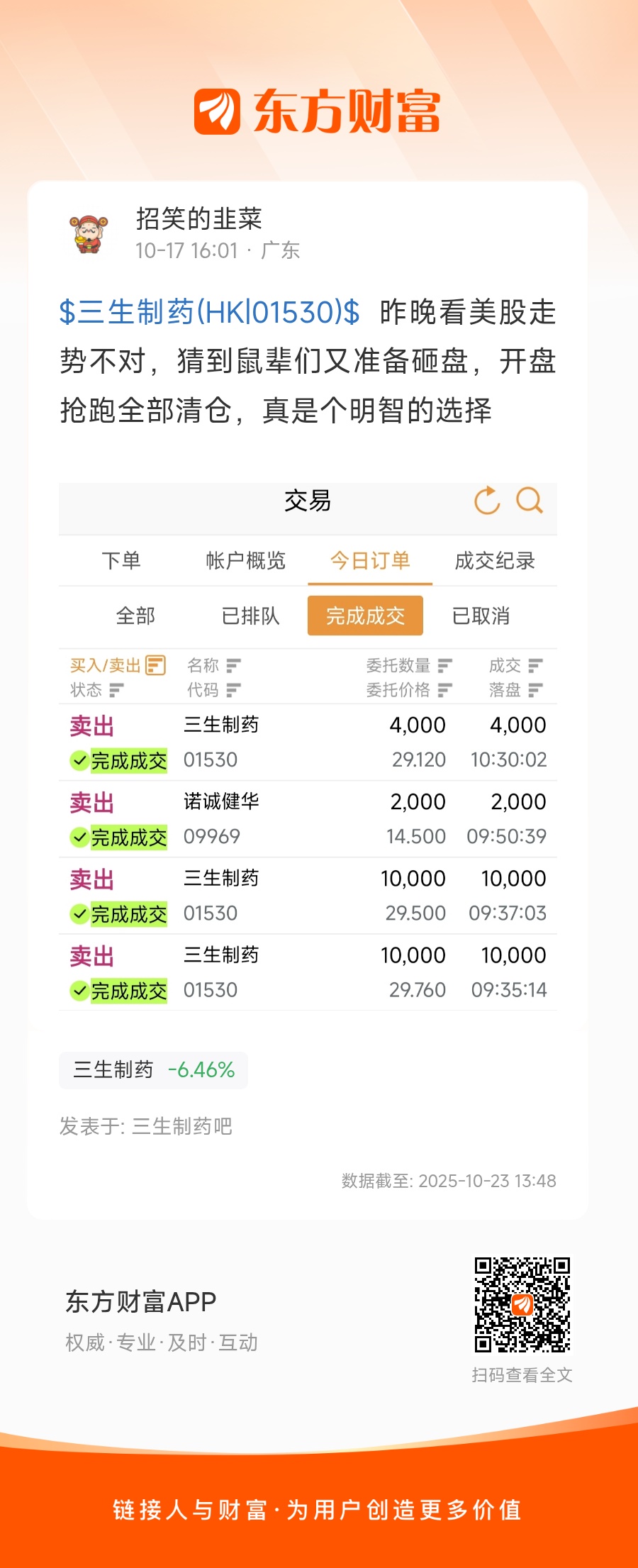Click the 买入/卖出 filter icon

click(x=155, y=665)
